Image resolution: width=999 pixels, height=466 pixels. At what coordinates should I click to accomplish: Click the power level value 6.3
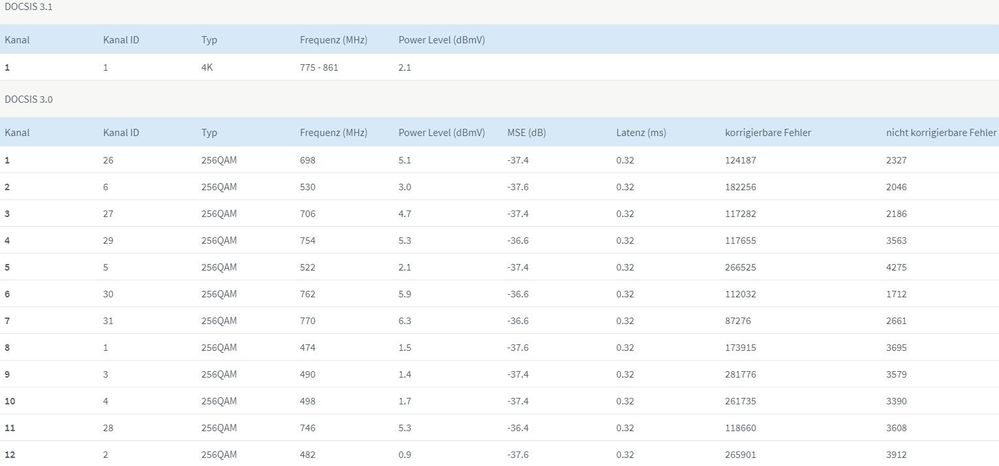pos(406,322)
